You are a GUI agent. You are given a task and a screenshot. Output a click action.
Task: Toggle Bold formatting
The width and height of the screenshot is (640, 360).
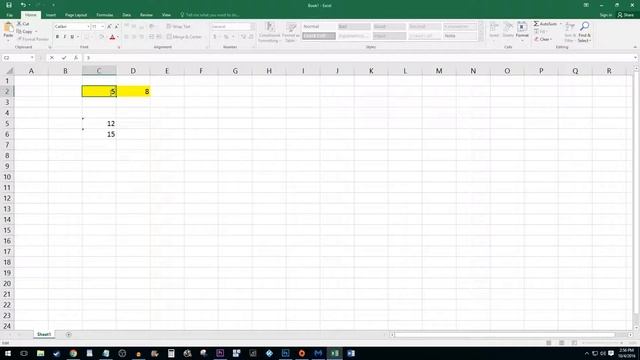tap(57, 37)
